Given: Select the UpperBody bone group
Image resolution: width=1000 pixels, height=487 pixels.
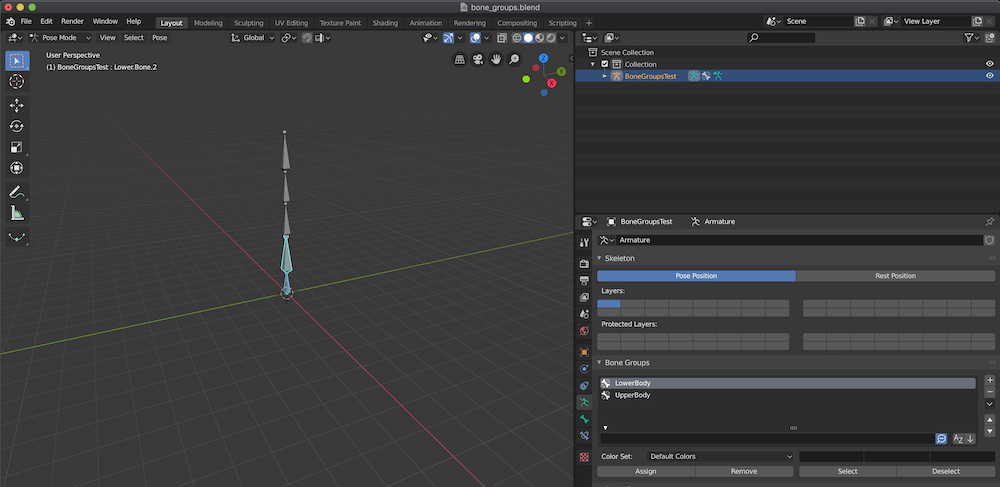Looking at the screenshot, I should point(632,395).
